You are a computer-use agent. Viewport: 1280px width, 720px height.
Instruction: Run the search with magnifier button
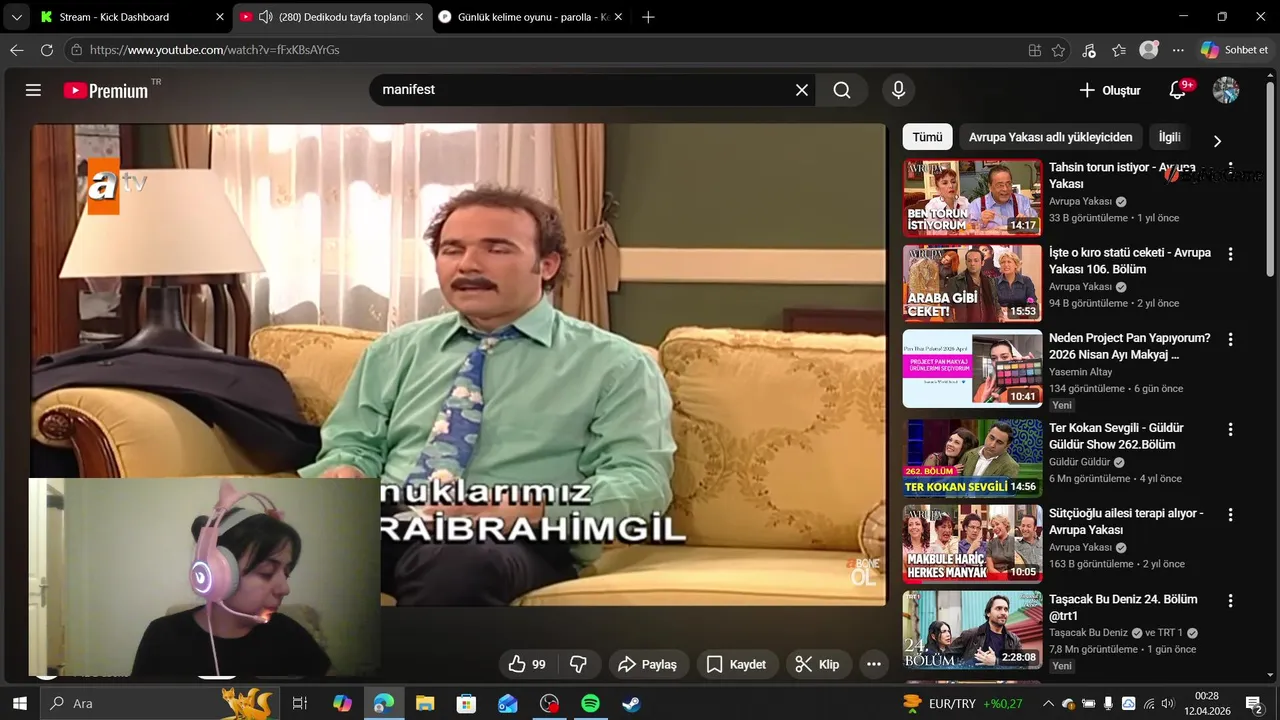(x=842, y=90)
